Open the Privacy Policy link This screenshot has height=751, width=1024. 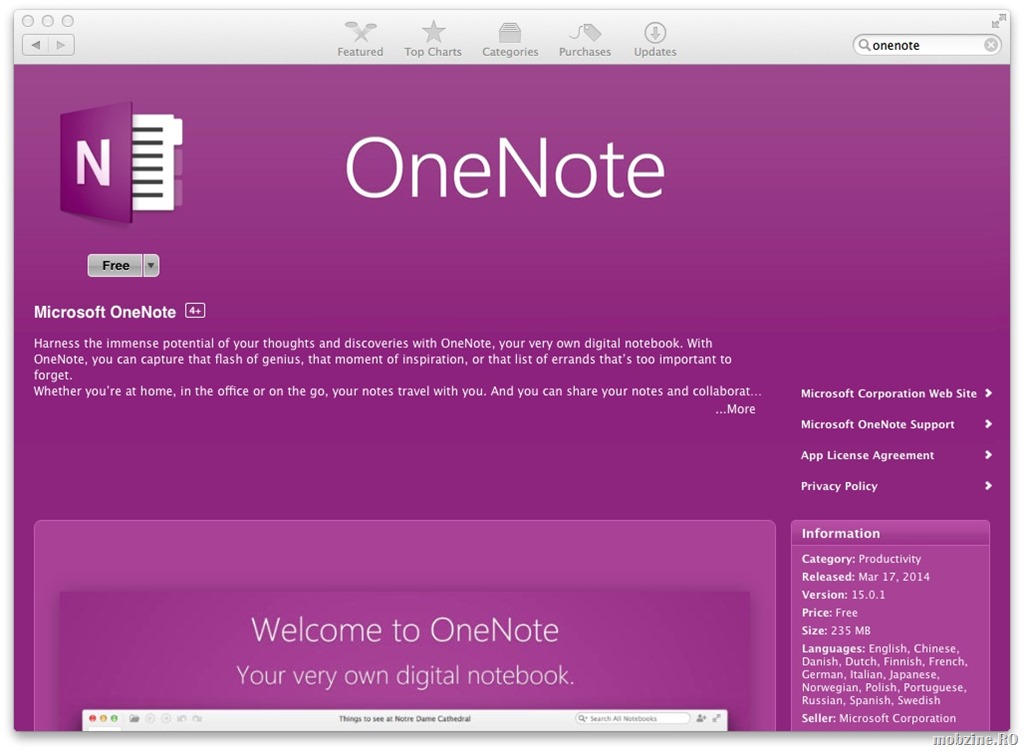coord(839,486)
